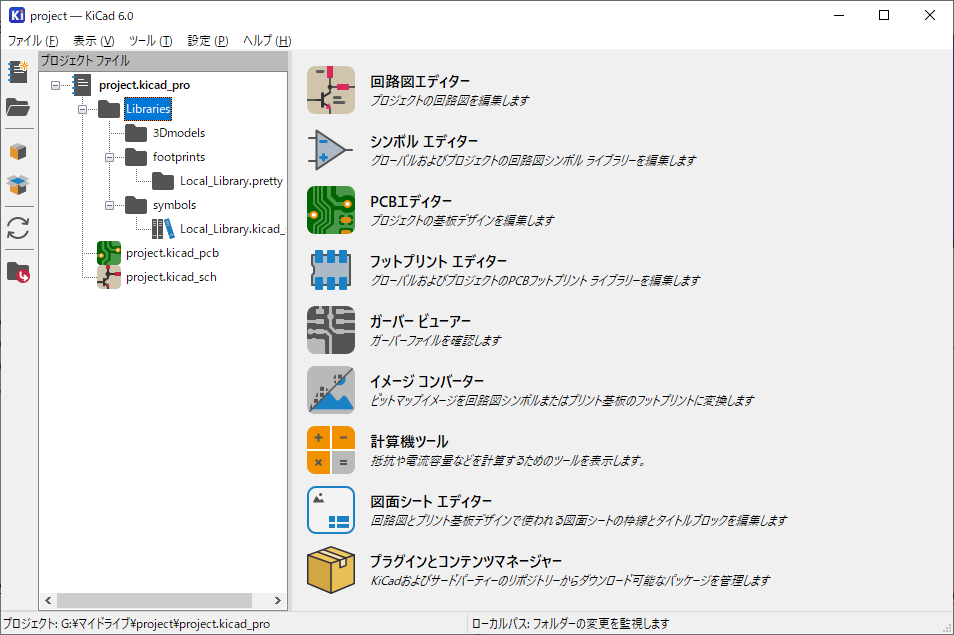Click the refresh project tree icon
Image resolution: width=954 pixels, height=635 pixels.
point(18,228)
